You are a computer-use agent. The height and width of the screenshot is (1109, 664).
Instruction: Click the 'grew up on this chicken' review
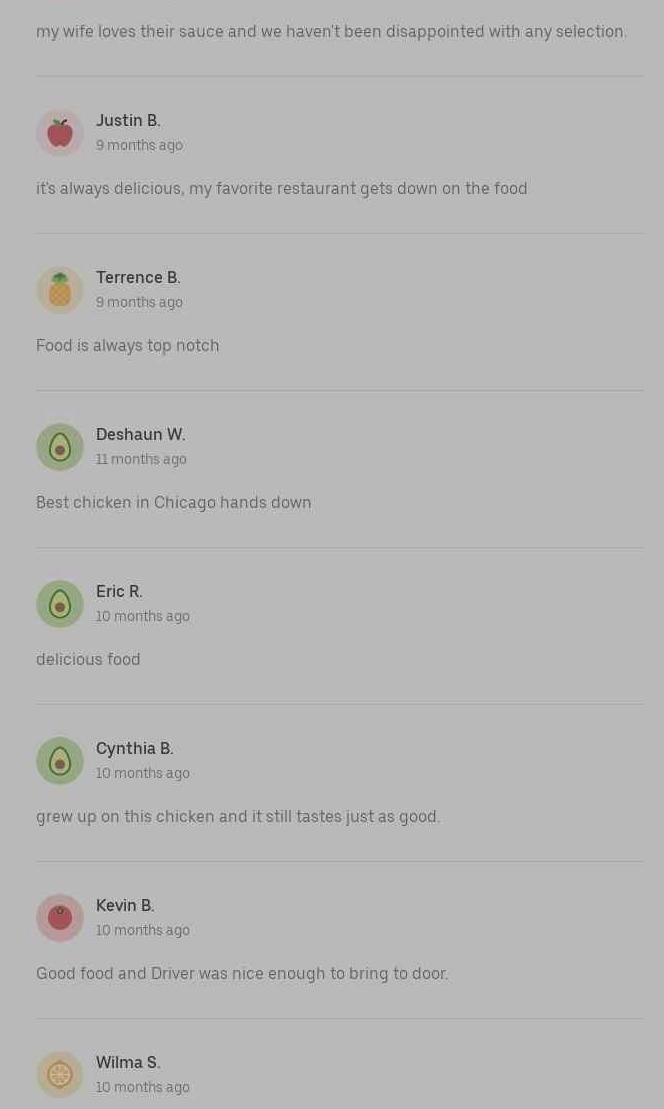point(238,816)
